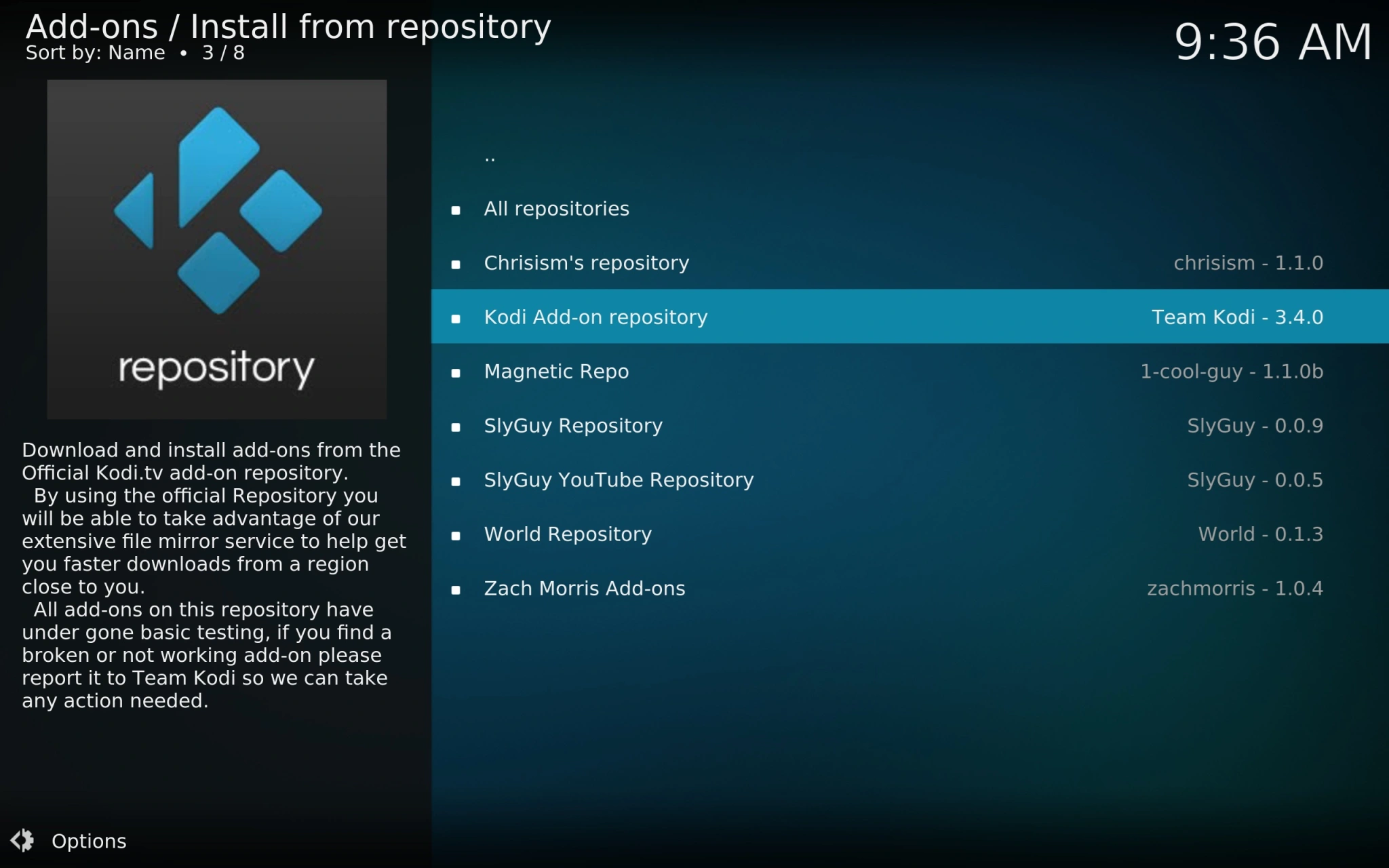Click bullet icon beside World Repository
This screenshot has width=1389, height=868.
click(x=456, y=536)
